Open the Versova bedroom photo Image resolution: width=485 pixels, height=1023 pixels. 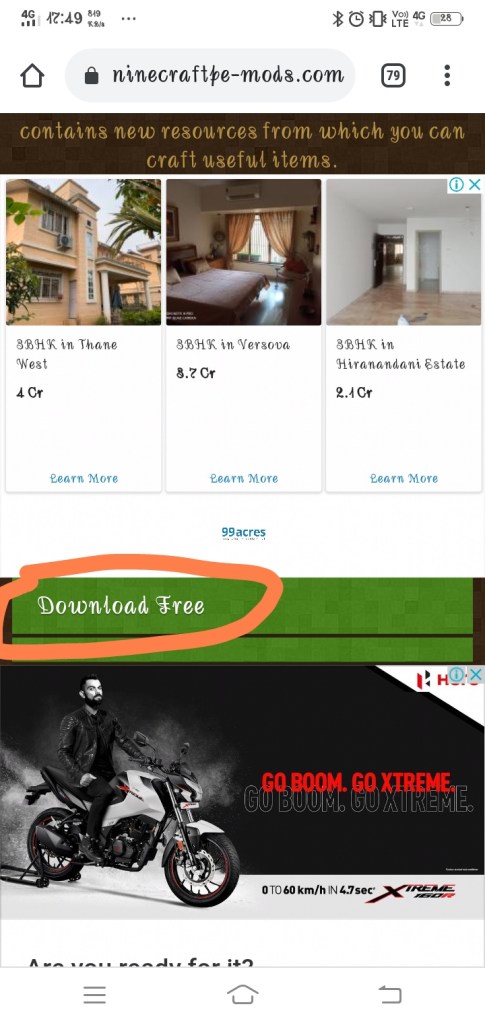pyautogui.click(x=243, y=252)
